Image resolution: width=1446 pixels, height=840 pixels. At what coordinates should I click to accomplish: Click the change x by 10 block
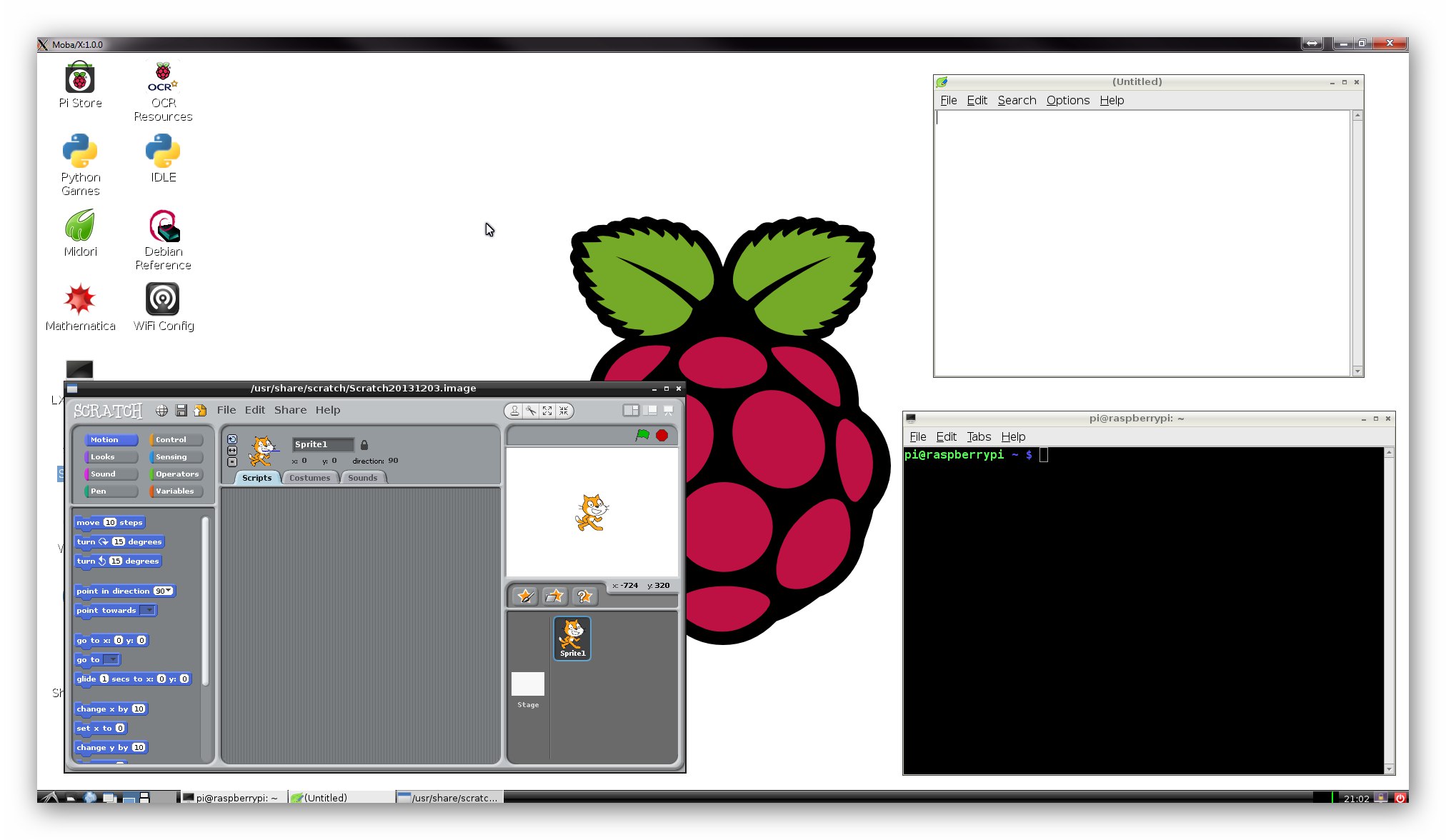pos(111,709)
